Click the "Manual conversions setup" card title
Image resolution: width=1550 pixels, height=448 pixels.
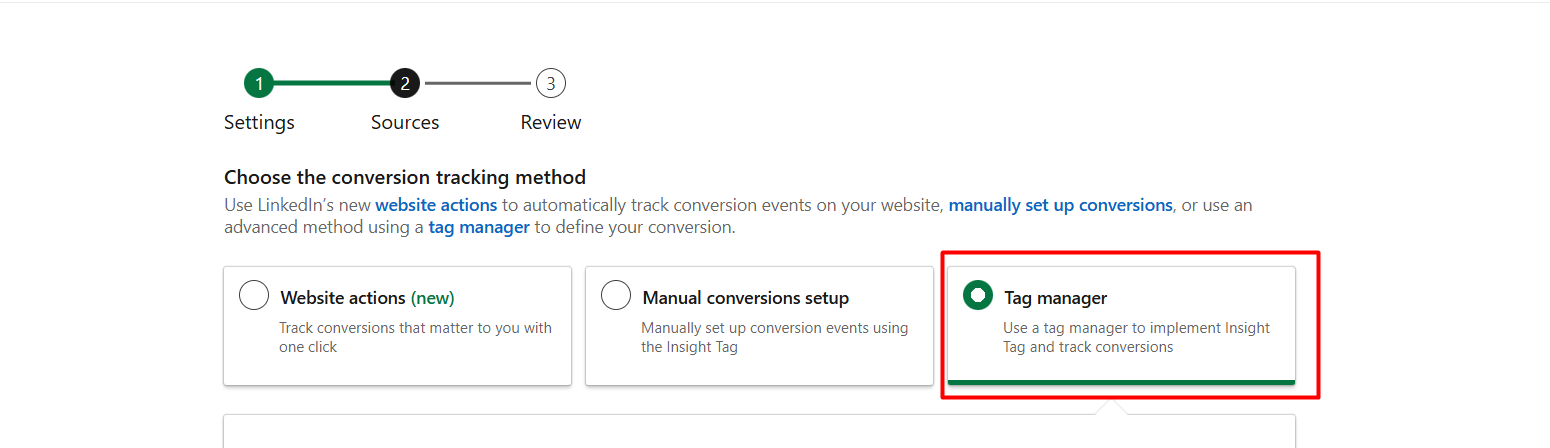(x=745, y=298)
